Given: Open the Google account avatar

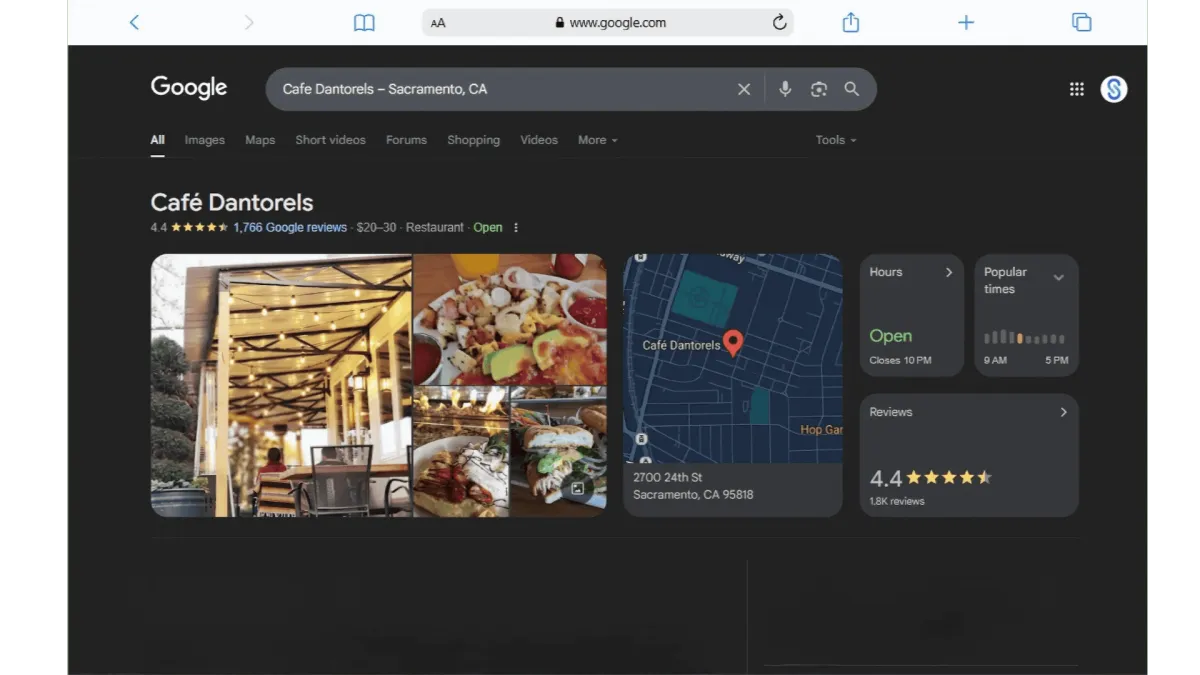Looking at the screenshot, I should pos(1114,89).
